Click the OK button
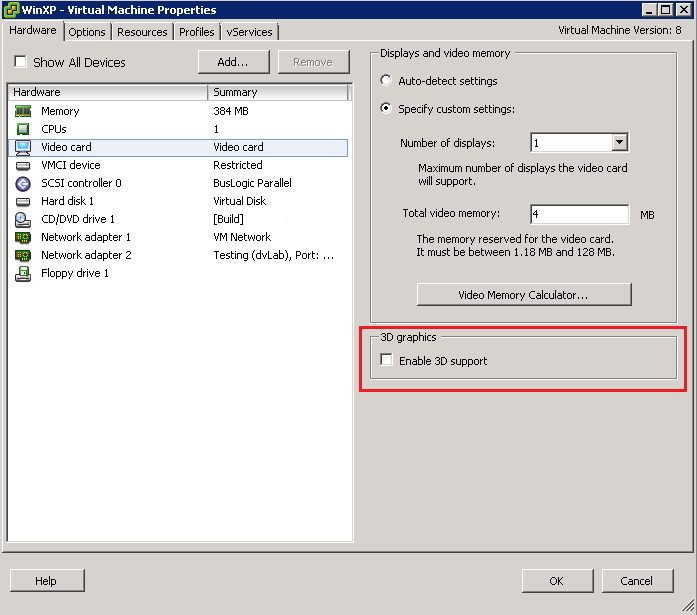The width and height of the screenshot is (697, 615). pyautogui.click(x=557, y=581)
